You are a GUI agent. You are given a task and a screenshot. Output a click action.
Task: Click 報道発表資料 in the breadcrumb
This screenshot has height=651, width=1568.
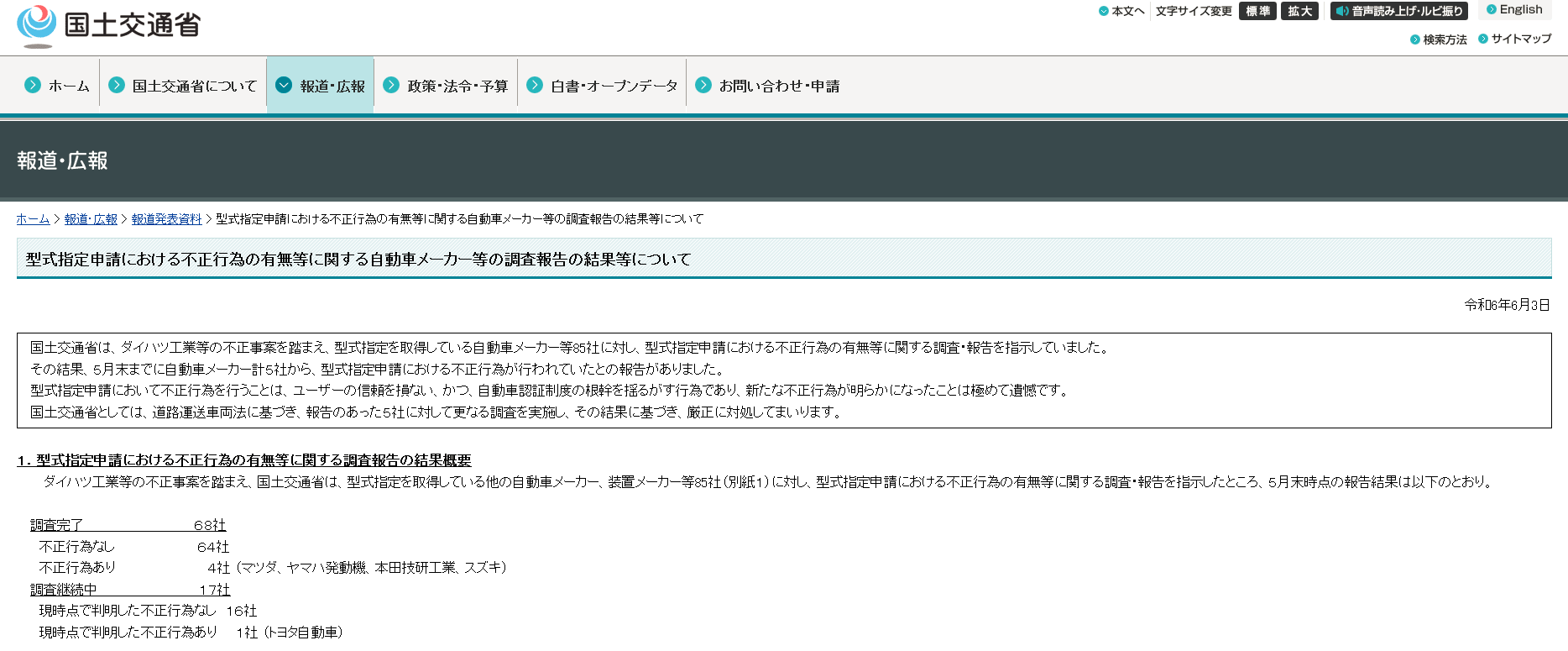tap(166, 219)
